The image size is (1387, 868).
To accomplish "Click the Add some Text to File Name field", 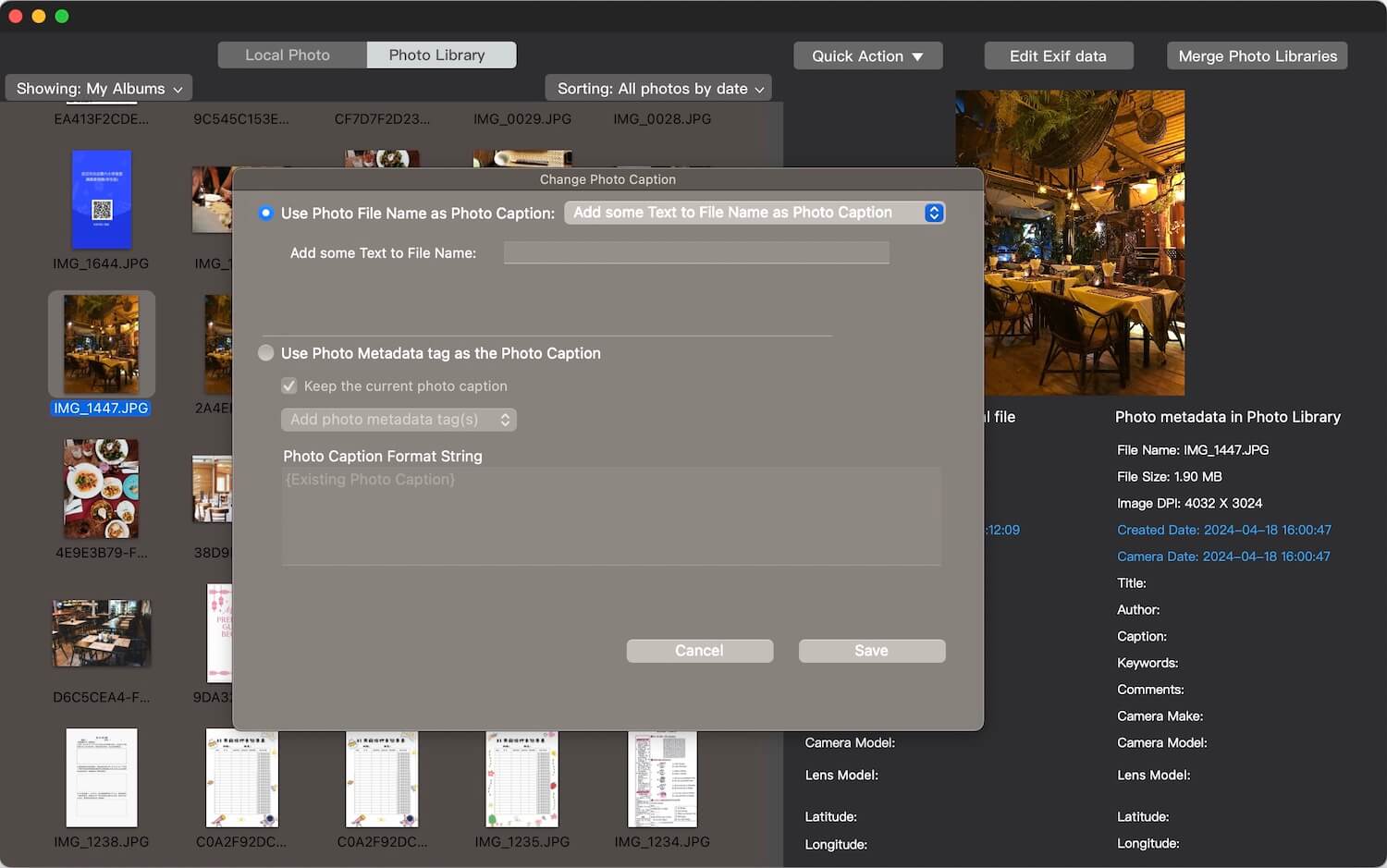I will (x=696, y=253).
